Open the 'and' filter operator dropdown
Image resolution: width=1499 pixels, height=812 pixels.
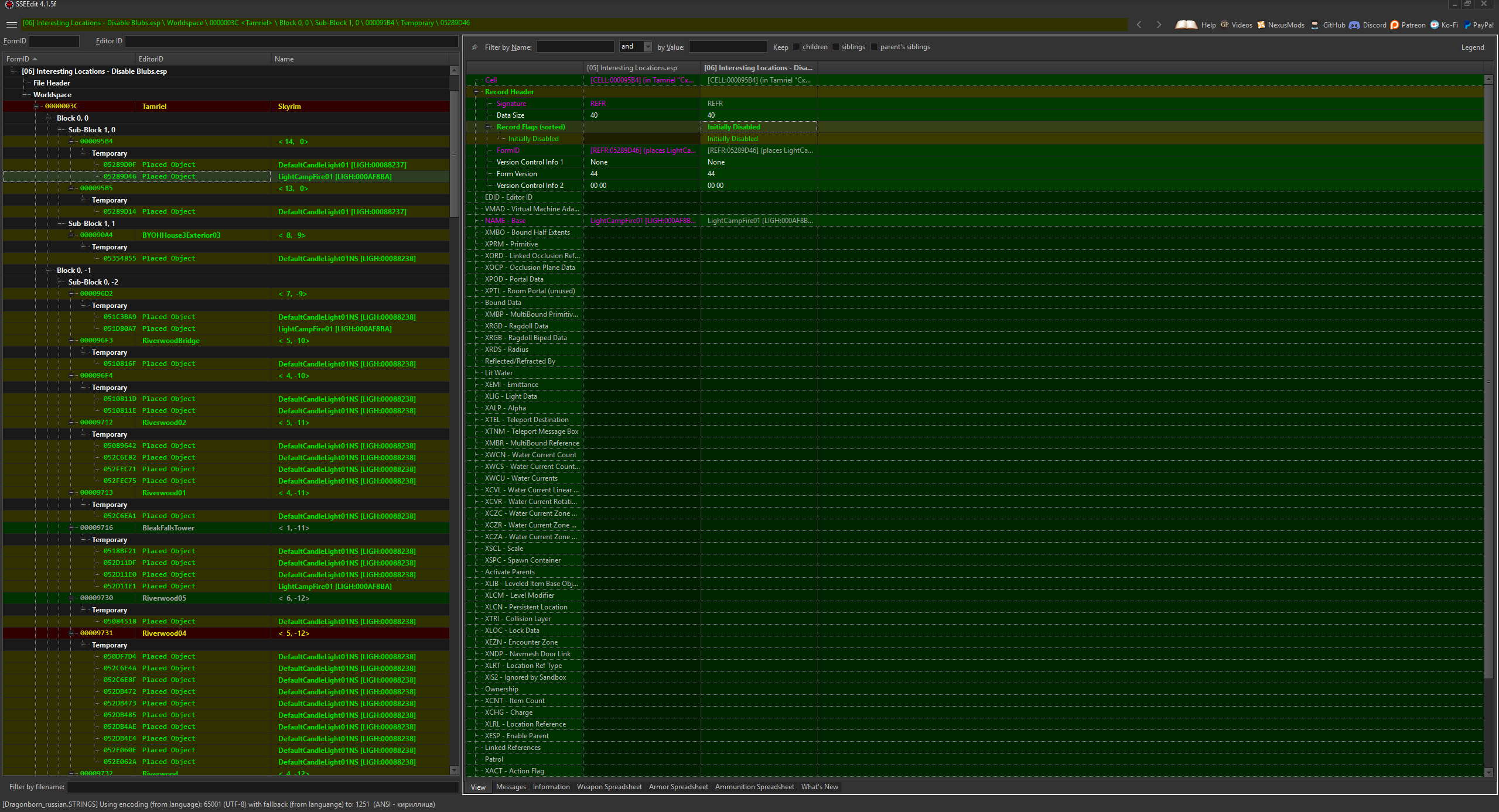[647, 47]
